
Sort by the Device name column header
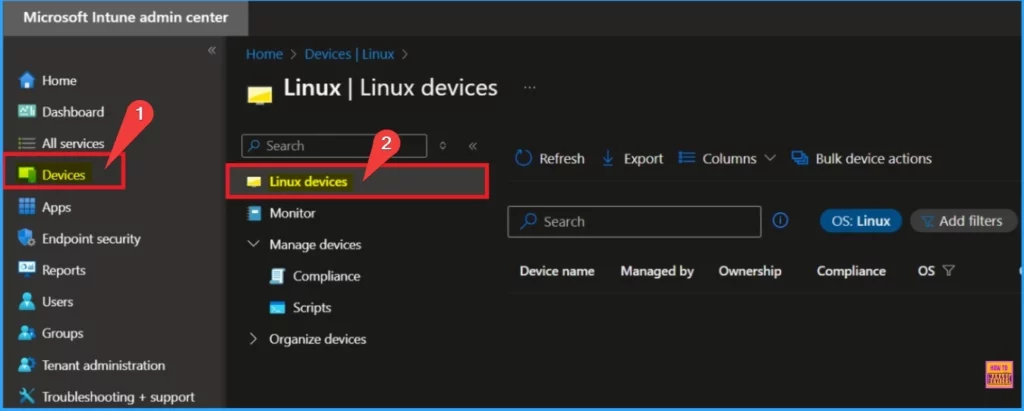(557, 271)
